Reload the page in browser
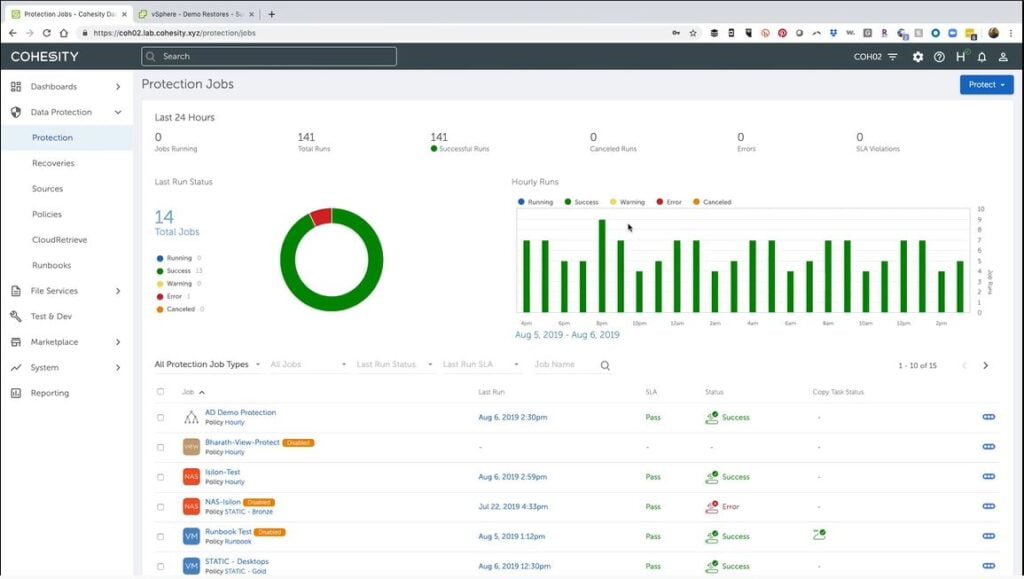This screenshot has height=579, width=1024. [46, 33]
